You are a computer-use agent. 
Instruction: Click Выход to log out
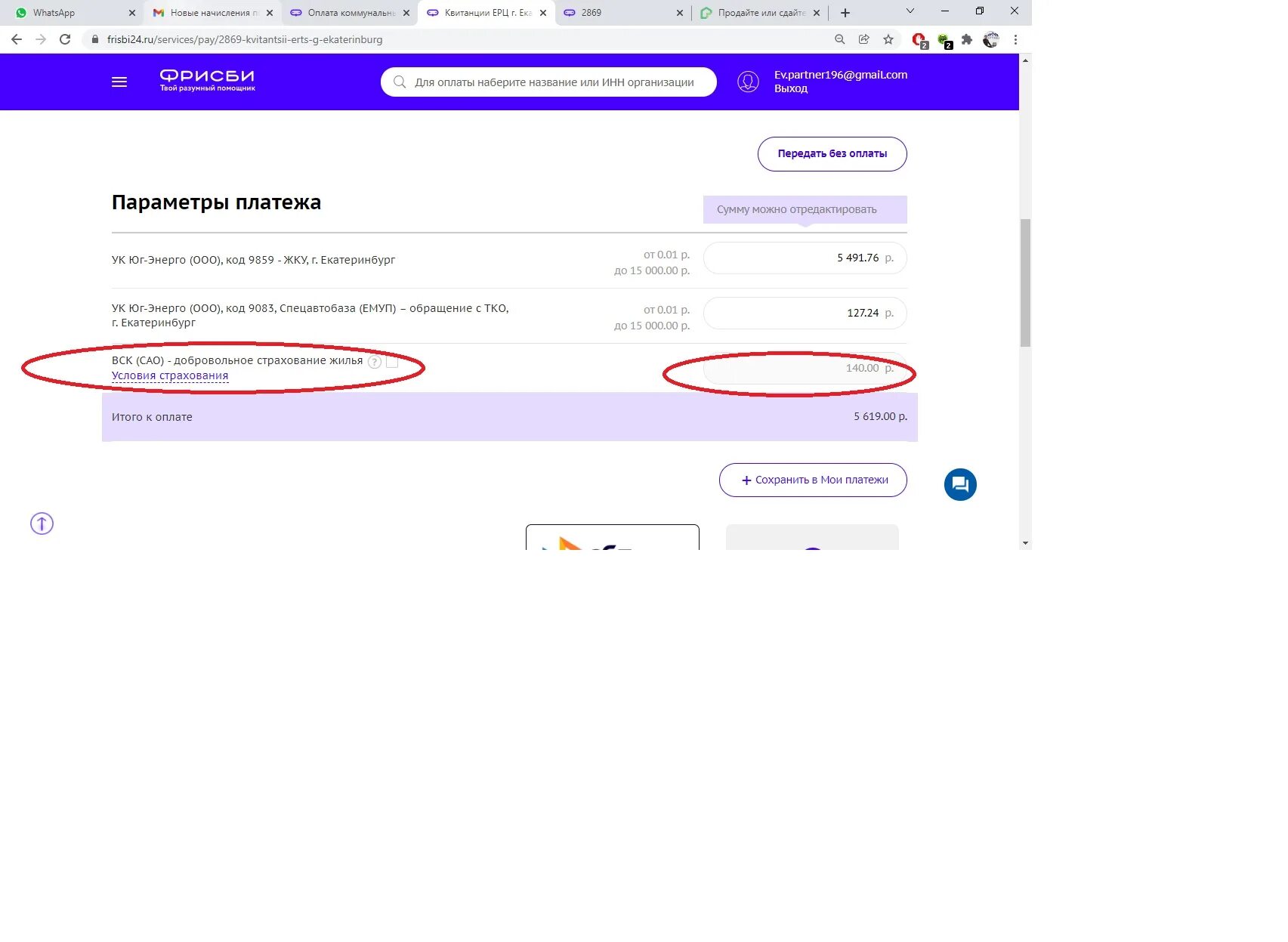pyautogui.click(x=791, y=88)
